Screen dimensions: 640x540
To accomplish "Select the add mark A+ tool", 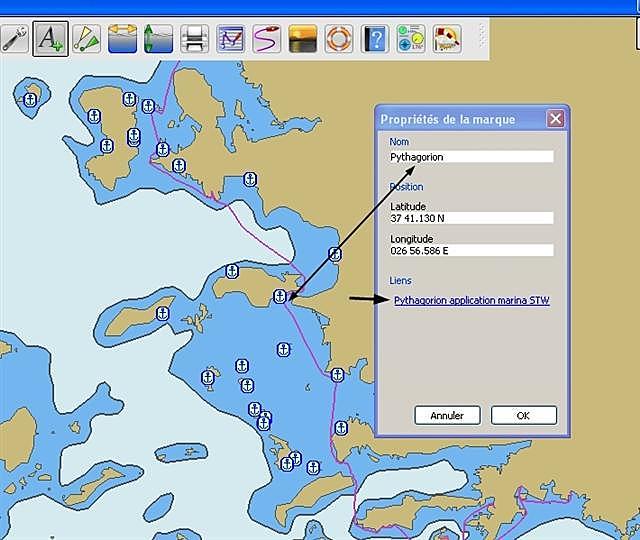I will pyautogui.click(x=50, y=39).
